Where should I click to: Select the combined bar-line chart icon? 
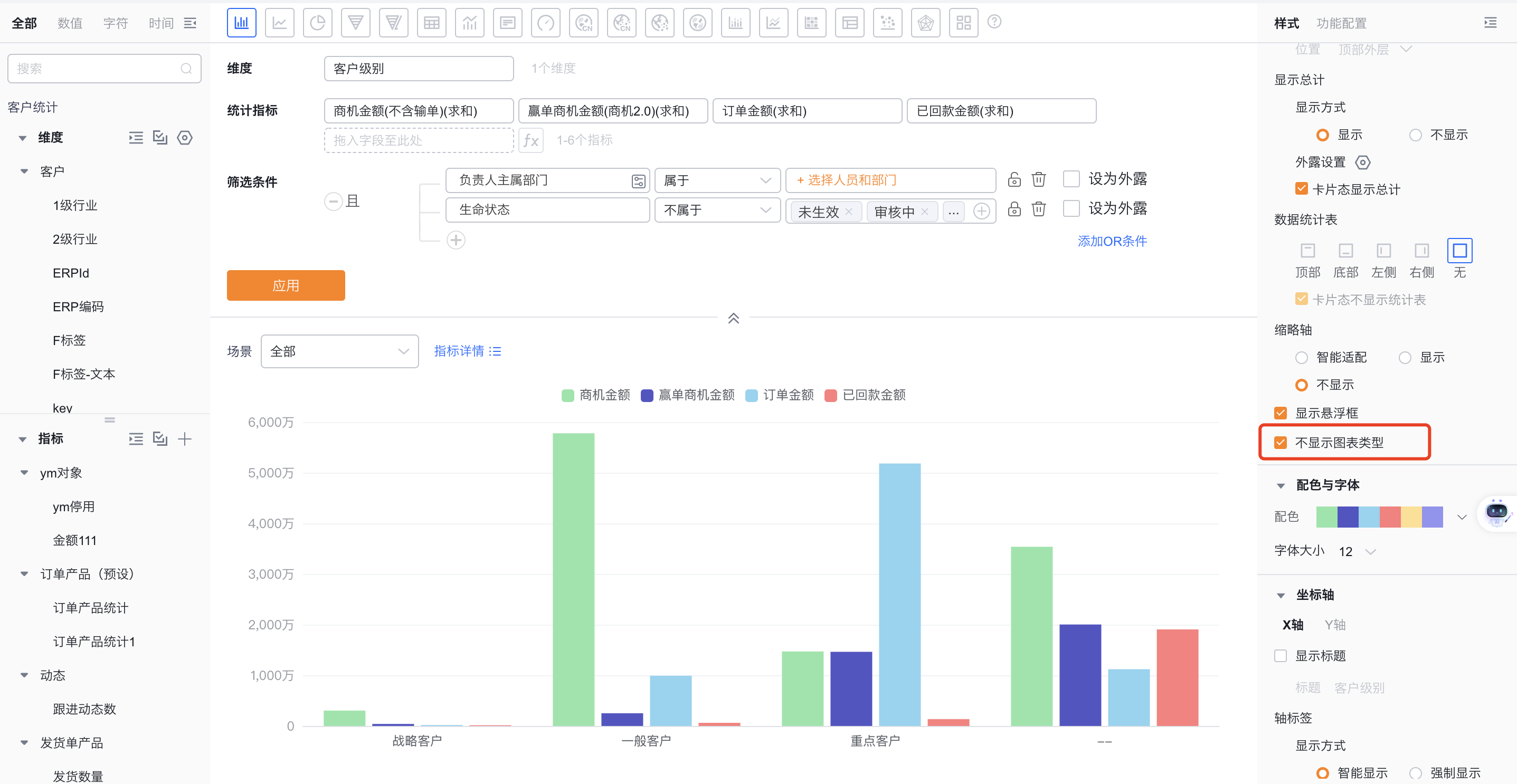point(469,23)
